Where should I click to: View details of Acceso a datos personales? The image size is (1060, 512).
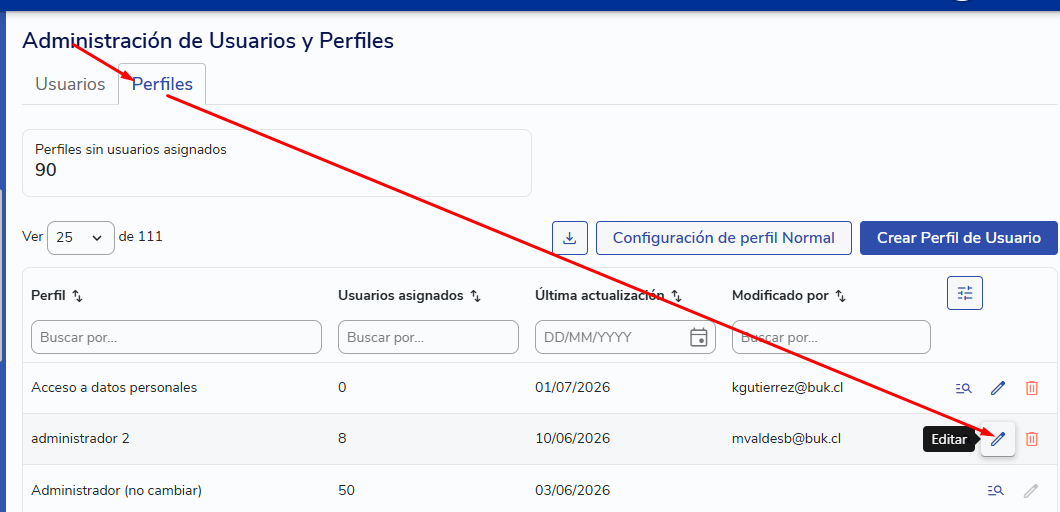[x=964, y=388]
